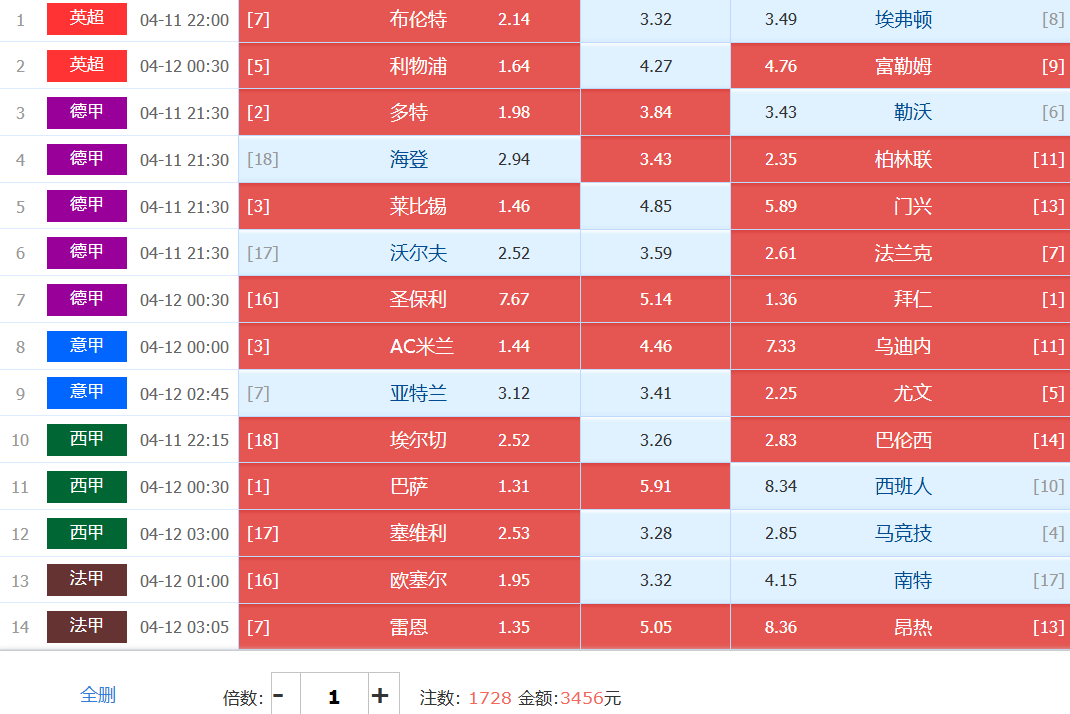Screen dimensions: 1070x714
Task: Select 勒沃 away win at 3.43
Action: pyautogui.click(x=900, y=112)
